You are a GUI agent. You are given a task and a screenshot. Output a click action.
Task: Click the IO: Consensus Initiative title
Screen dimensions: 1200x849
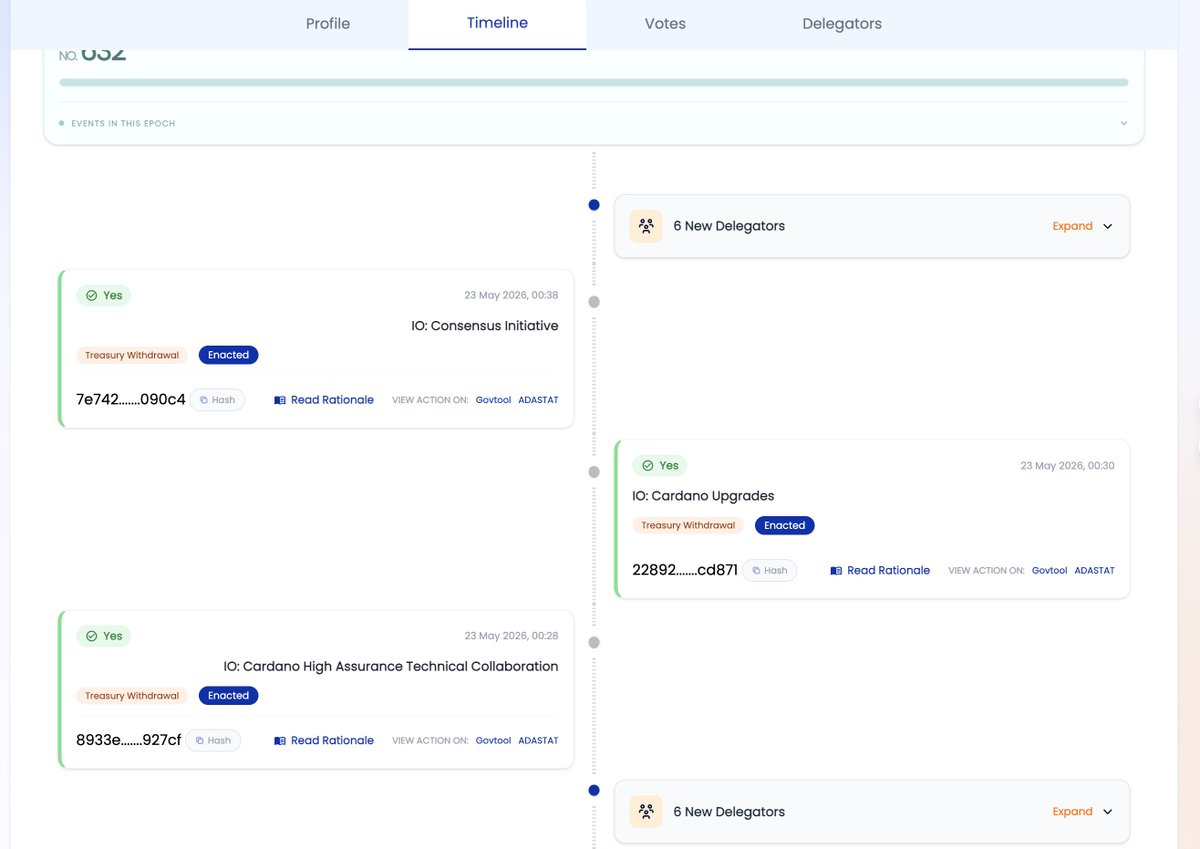pos(485,326)
